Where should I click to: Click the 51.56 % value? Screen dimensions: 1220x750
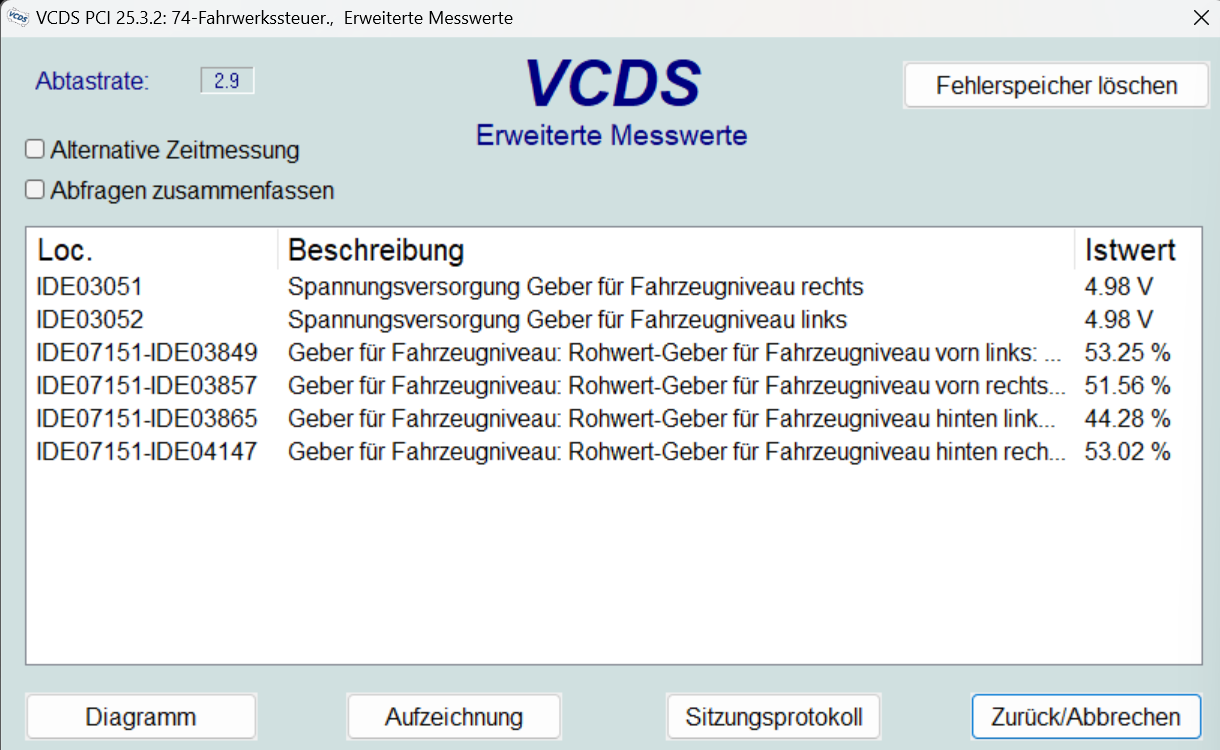[x=1127, y=386]
